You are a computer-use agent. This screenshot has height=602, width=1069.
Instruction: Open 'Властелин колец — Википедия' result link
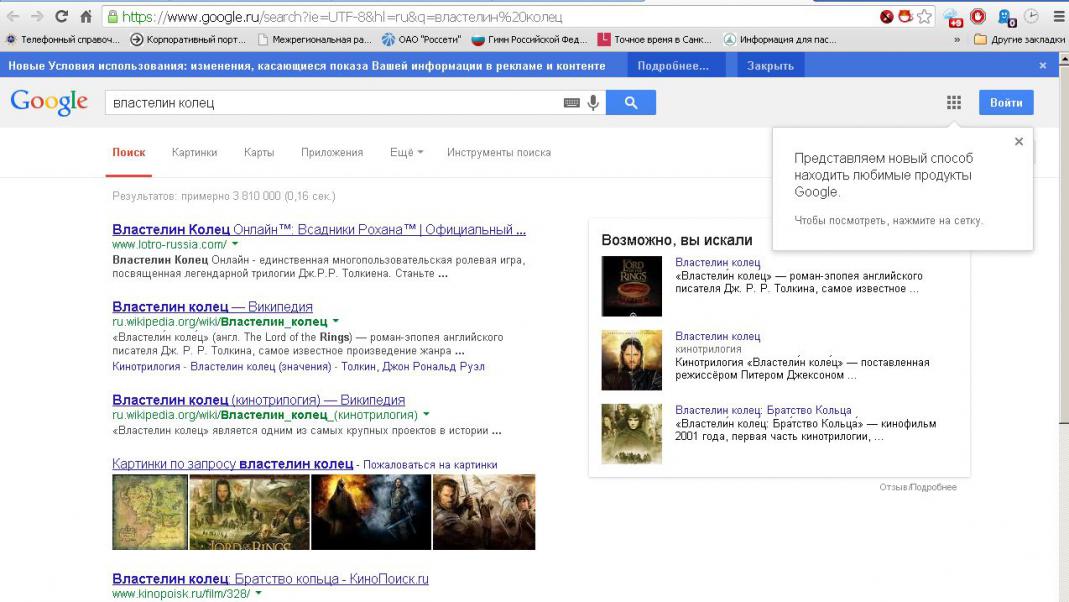[x=212, y=307]
